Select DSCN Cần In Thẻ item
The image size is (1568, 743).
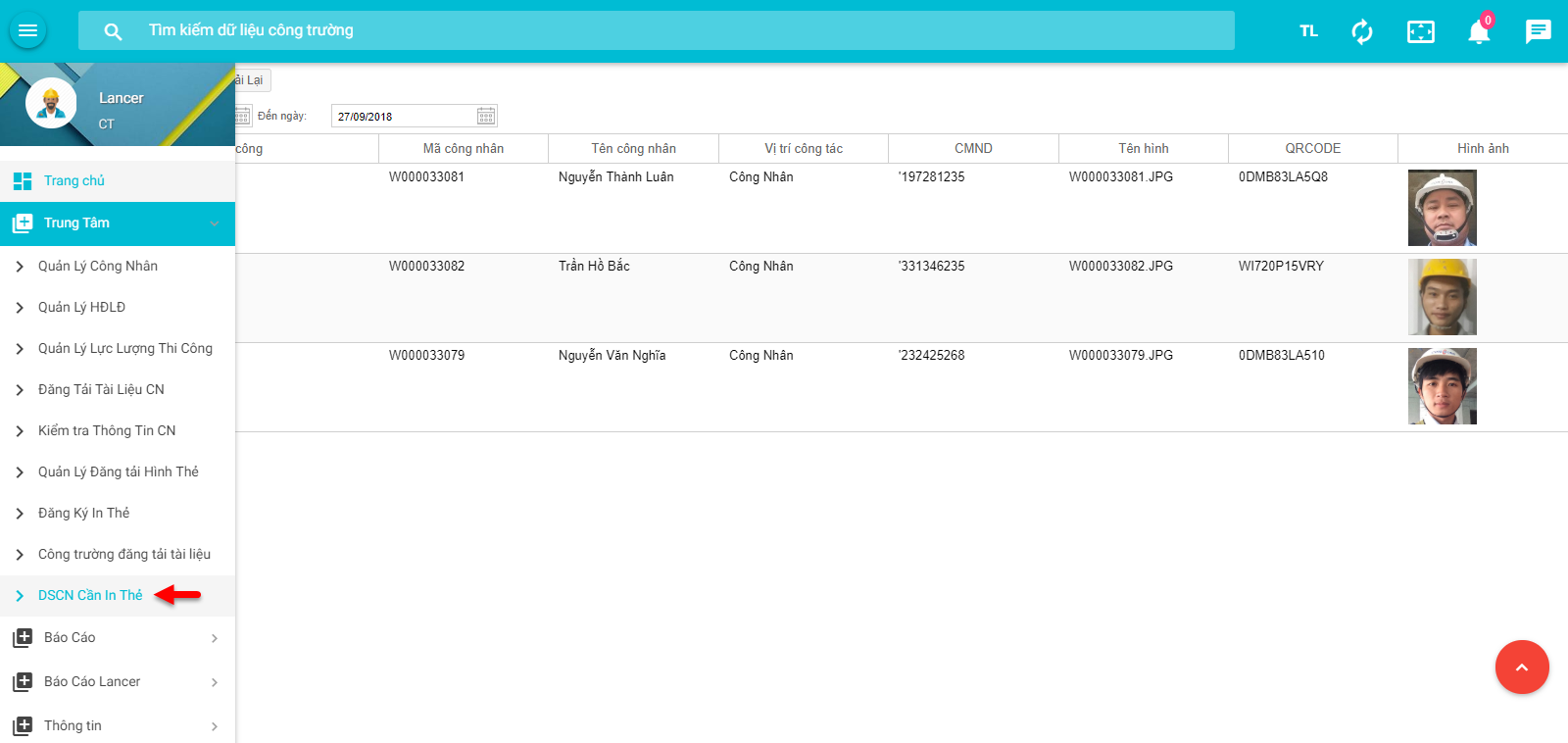point(90,596)
